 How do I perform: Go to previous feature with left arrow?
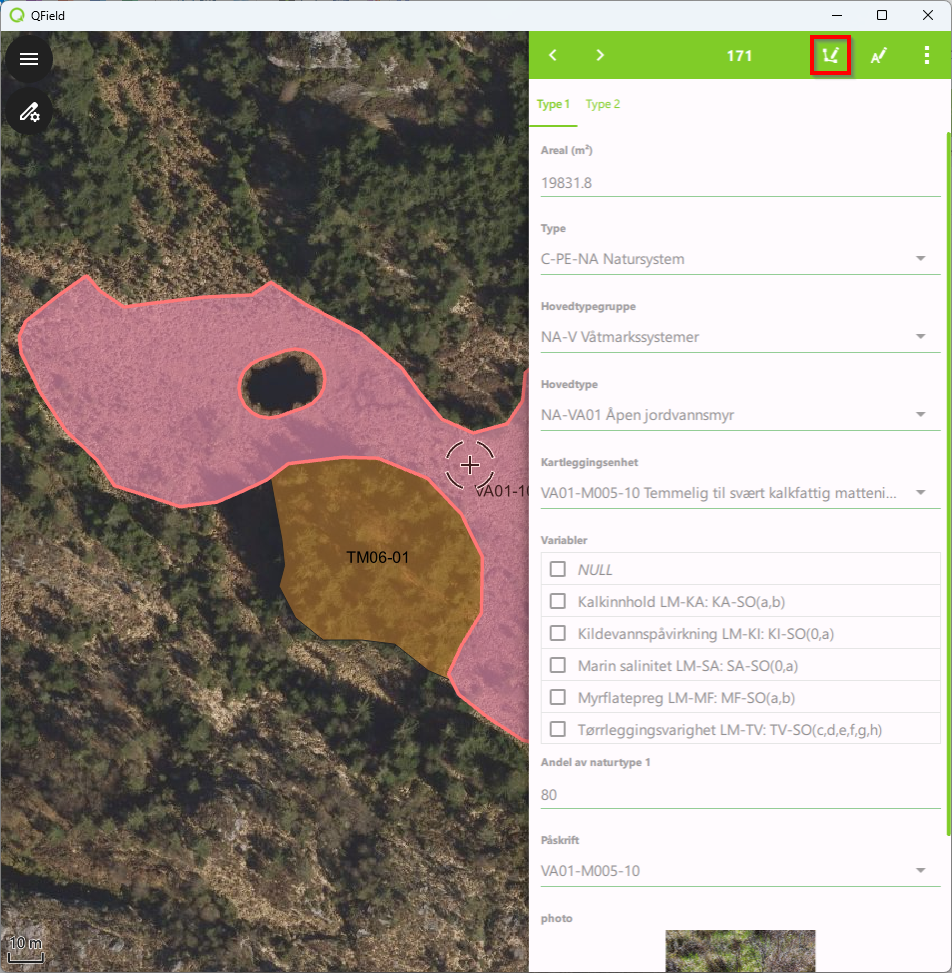pos(553,55)
